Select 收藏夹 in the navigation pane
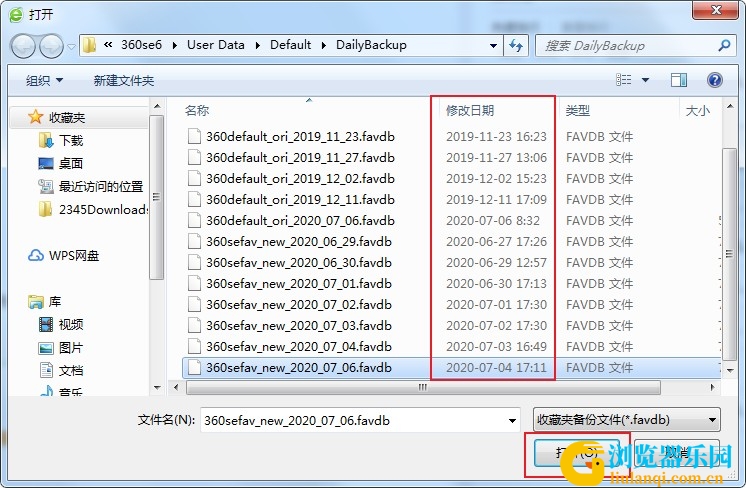Viewport: 746px width, 488px height. pyautogui.click(x=67, y=117)
